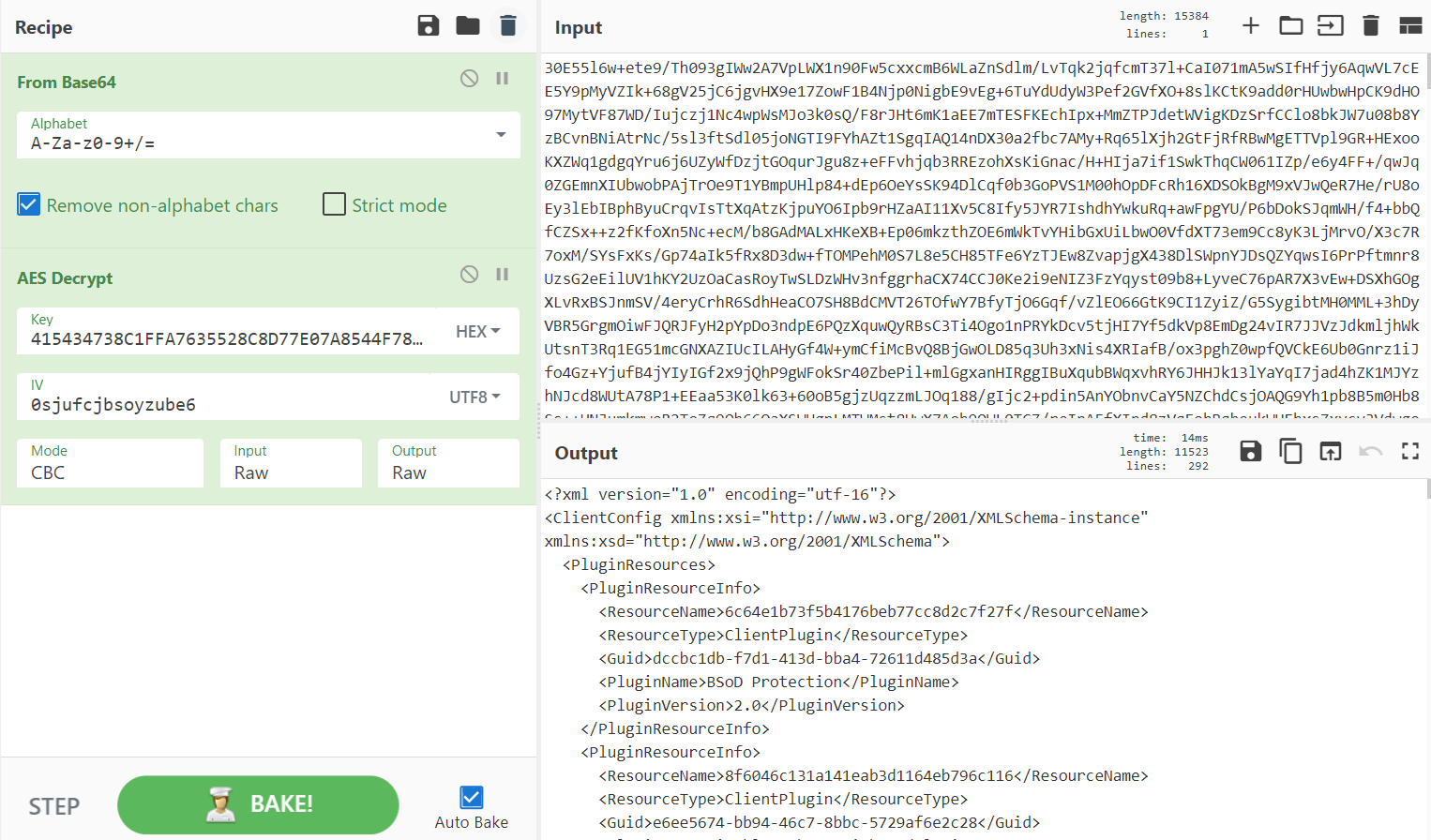This screenshot has width=1431, height=840.
Task: Clear recipe with trash icon
Action: [508, 26]
